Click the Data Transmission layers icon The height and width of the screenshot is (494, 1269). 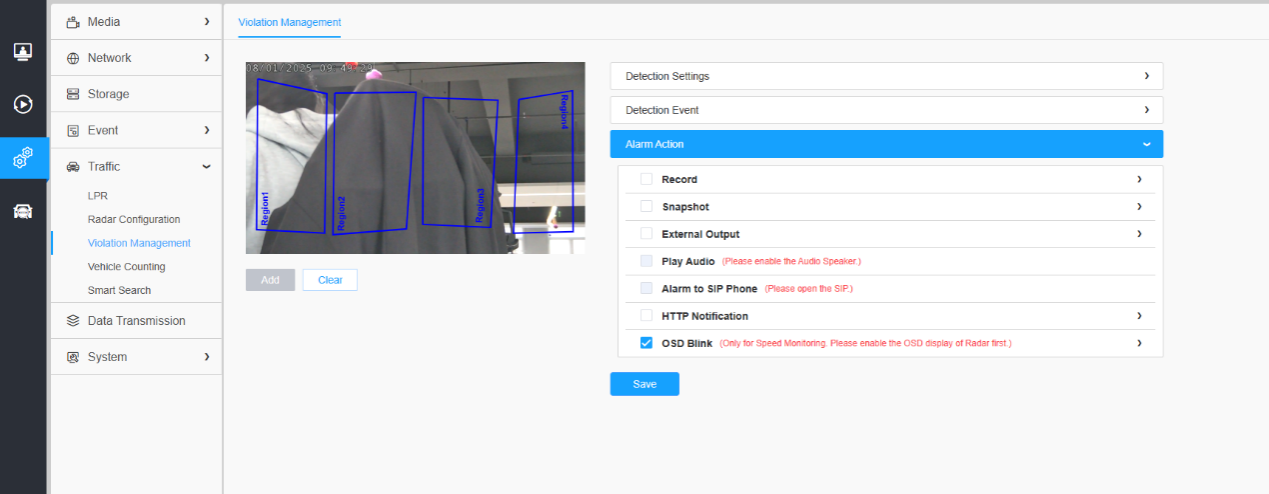coord(72,321)
